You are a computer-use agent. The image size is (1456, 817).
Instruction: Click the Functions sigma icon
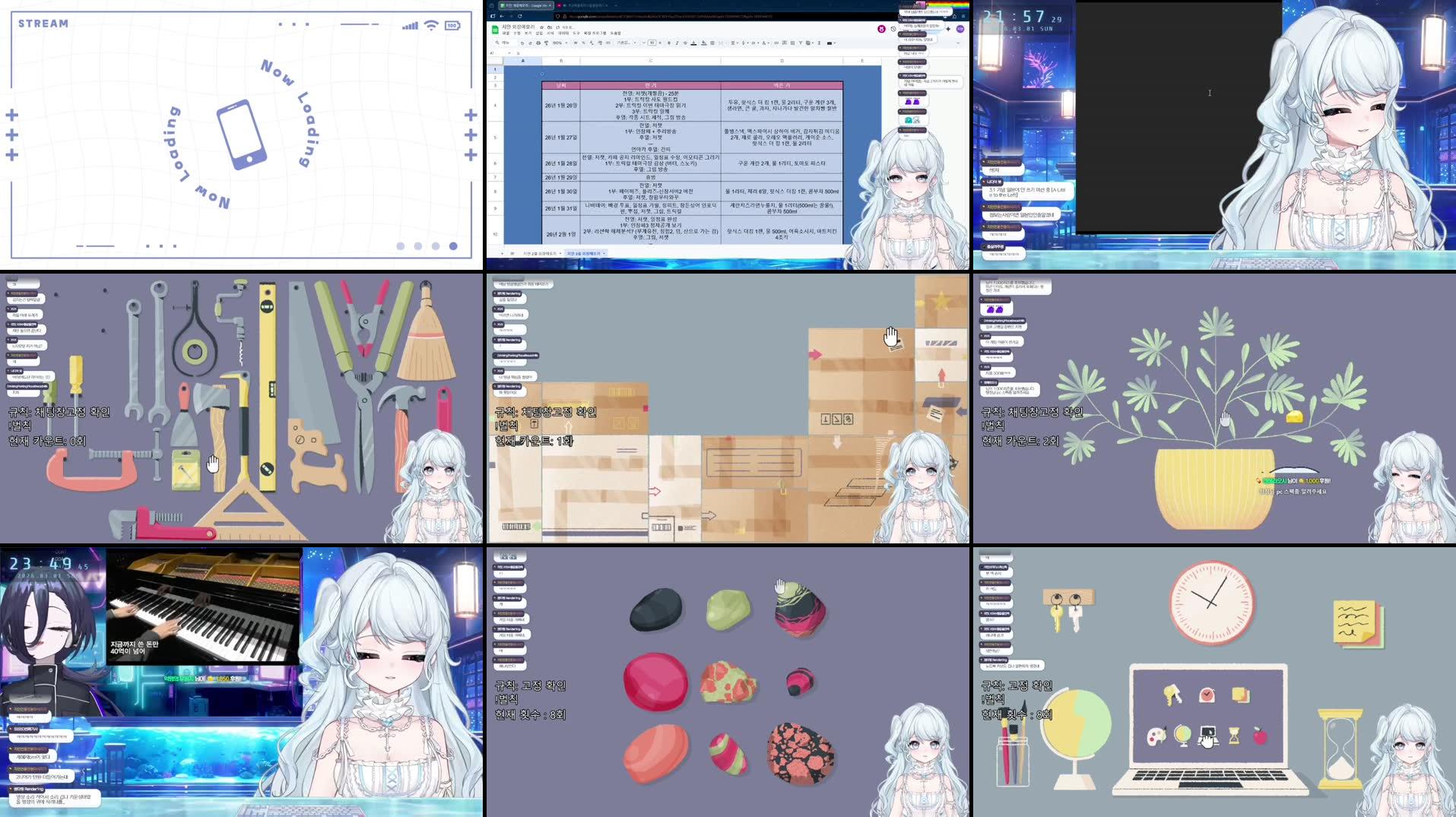(819, 43)
